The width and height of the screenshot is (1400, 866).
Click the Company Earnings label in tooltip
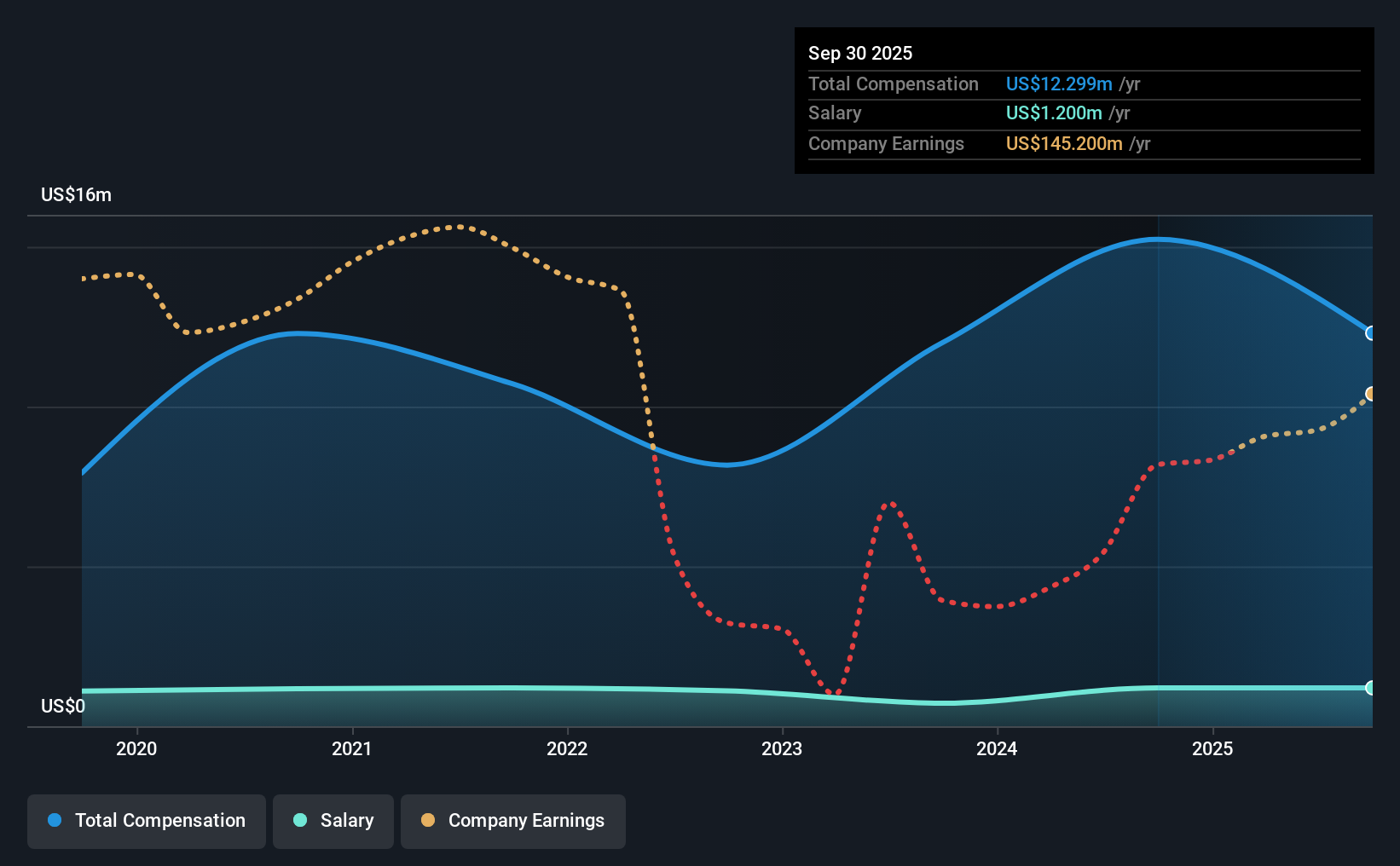click(886, 143)
